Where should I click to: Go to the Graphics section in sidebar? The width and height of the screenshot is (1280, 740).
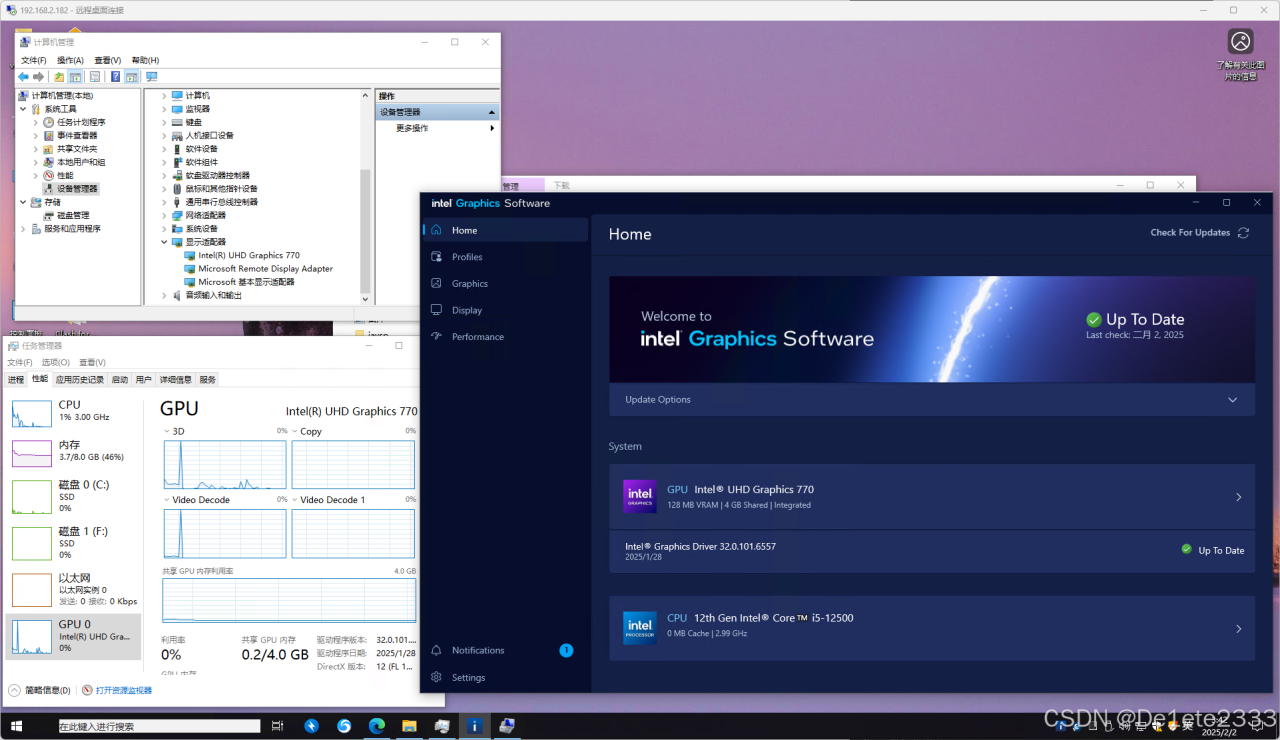coord(469,284)
